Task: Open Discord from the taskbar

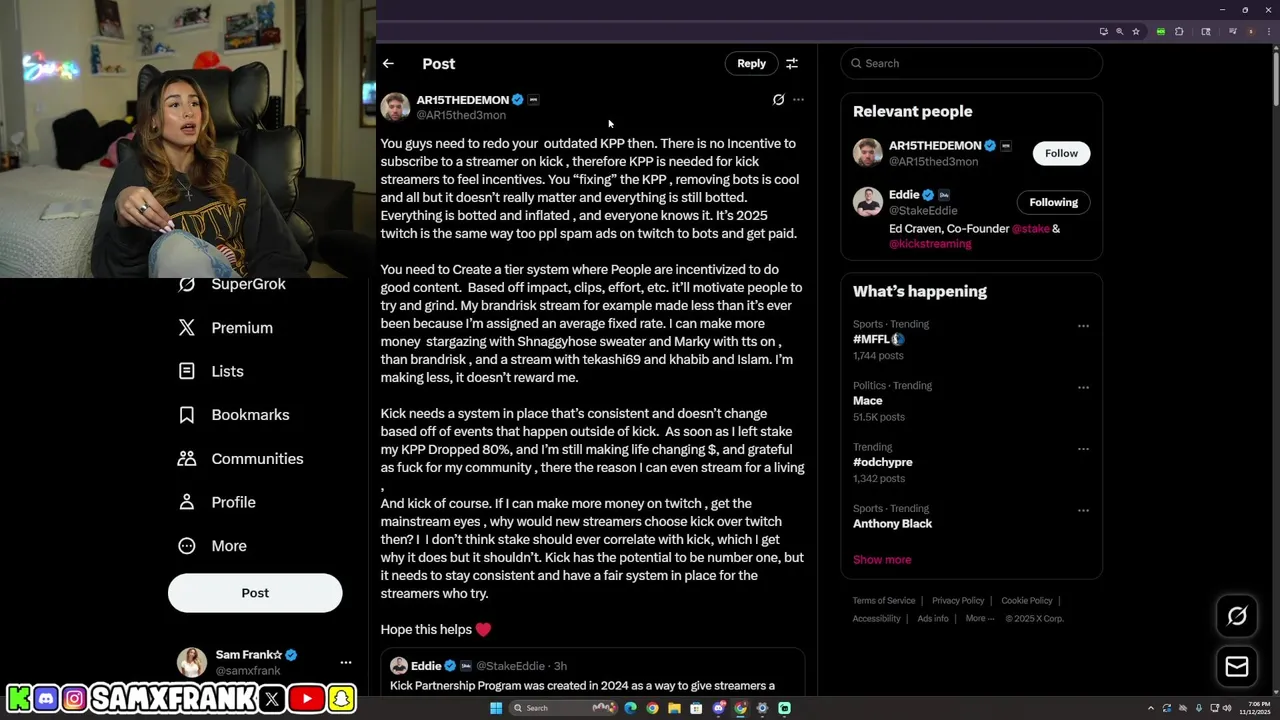Action: [718, 708]
